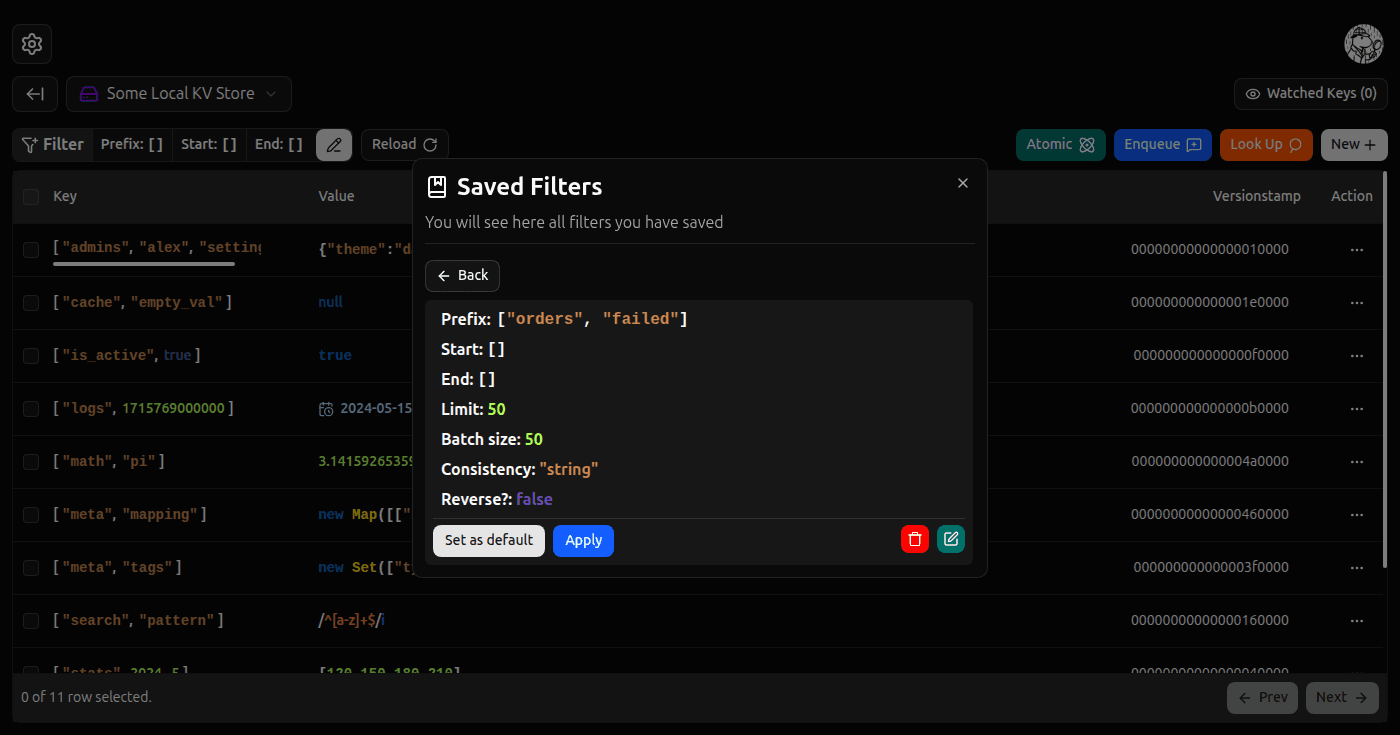1400x735 pixels.
Task: Open the settings gear icon
Action: pyautogui.click(x=32, y=44)
